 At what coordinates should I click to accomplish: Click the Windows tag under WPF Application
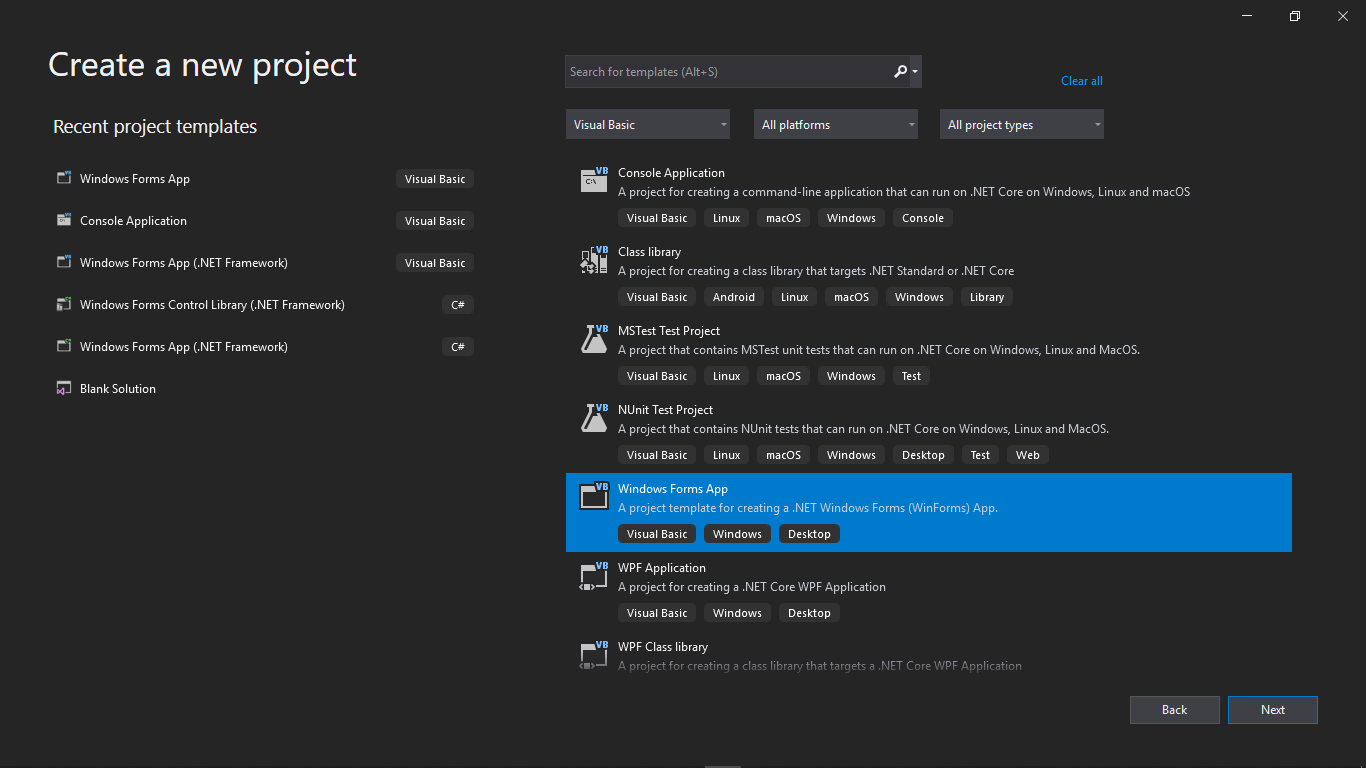tap(738, 613)
